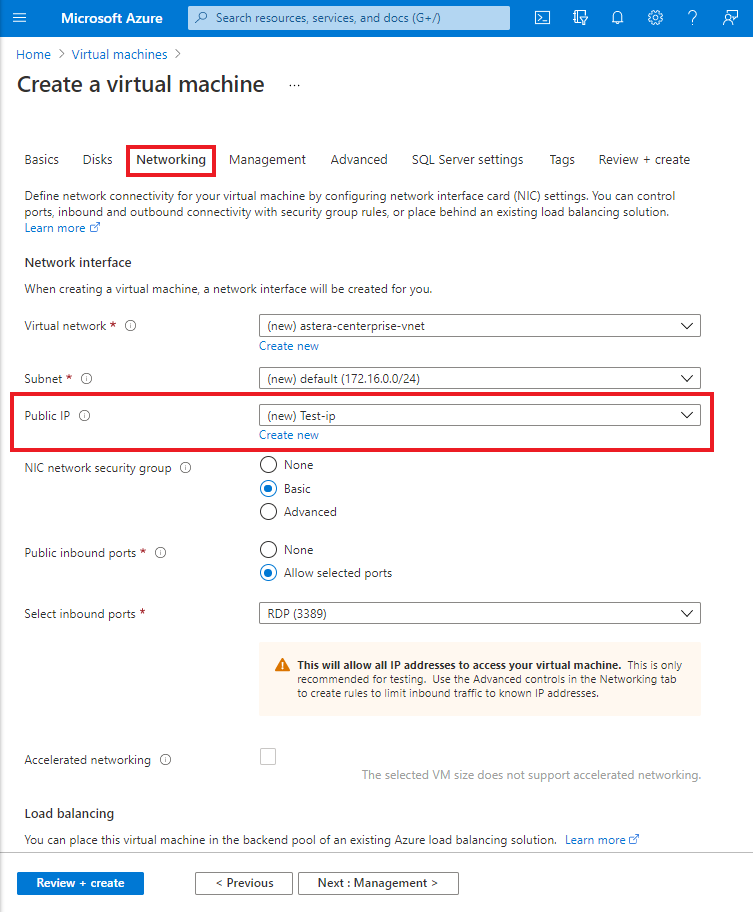Open the hamburger portal menu

19,18
